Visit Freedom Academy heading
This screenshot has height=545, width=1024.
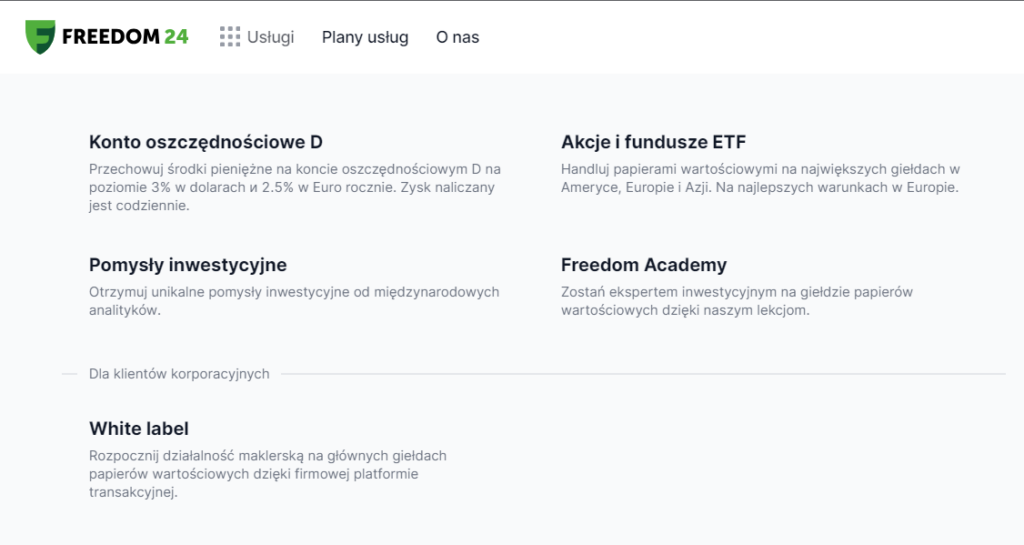point(644,265)
